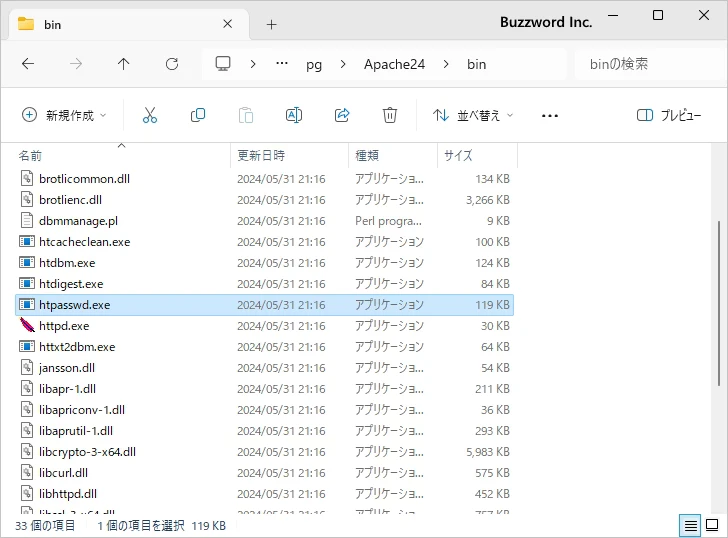The width and height of the screenshot is (728, 538).
Task: Select libapr-1.dll in the file list
Action: [67, 389]
